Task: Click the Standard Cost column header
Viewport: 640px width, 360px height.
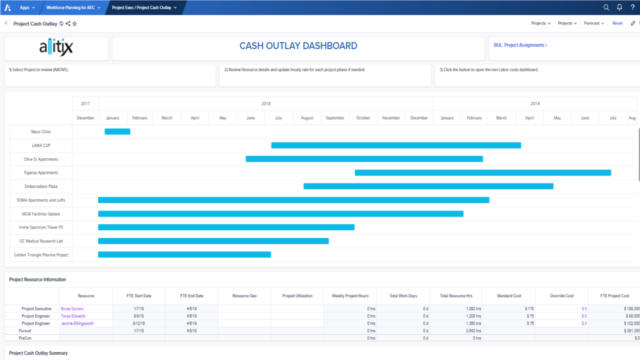Action: (509, 296)
